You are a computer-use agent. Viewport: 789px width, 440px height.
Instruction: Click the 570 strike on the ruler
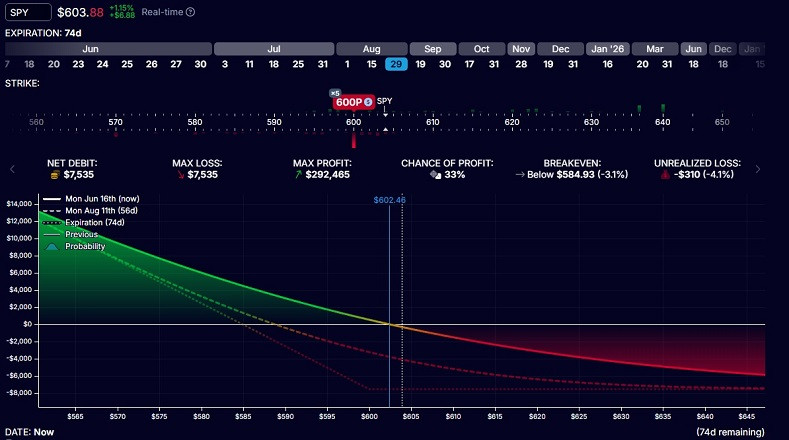(x=115, y=122)
